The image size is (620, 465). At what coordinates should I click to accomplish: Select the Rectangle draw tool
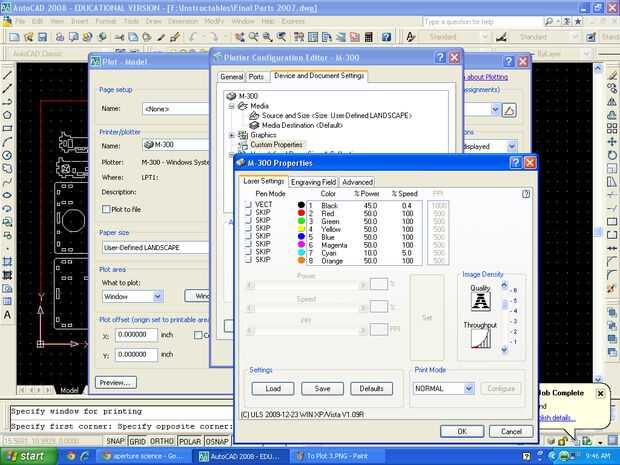[7, 129]
